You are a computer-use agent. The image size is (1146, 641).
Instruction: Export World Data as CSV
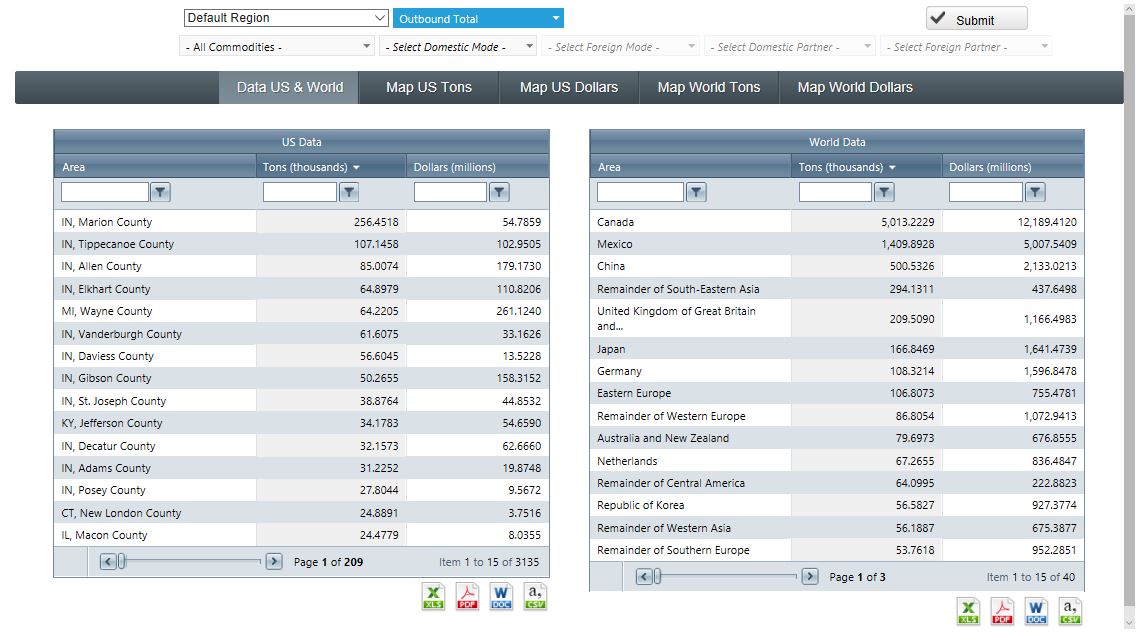coord(1070,611)
